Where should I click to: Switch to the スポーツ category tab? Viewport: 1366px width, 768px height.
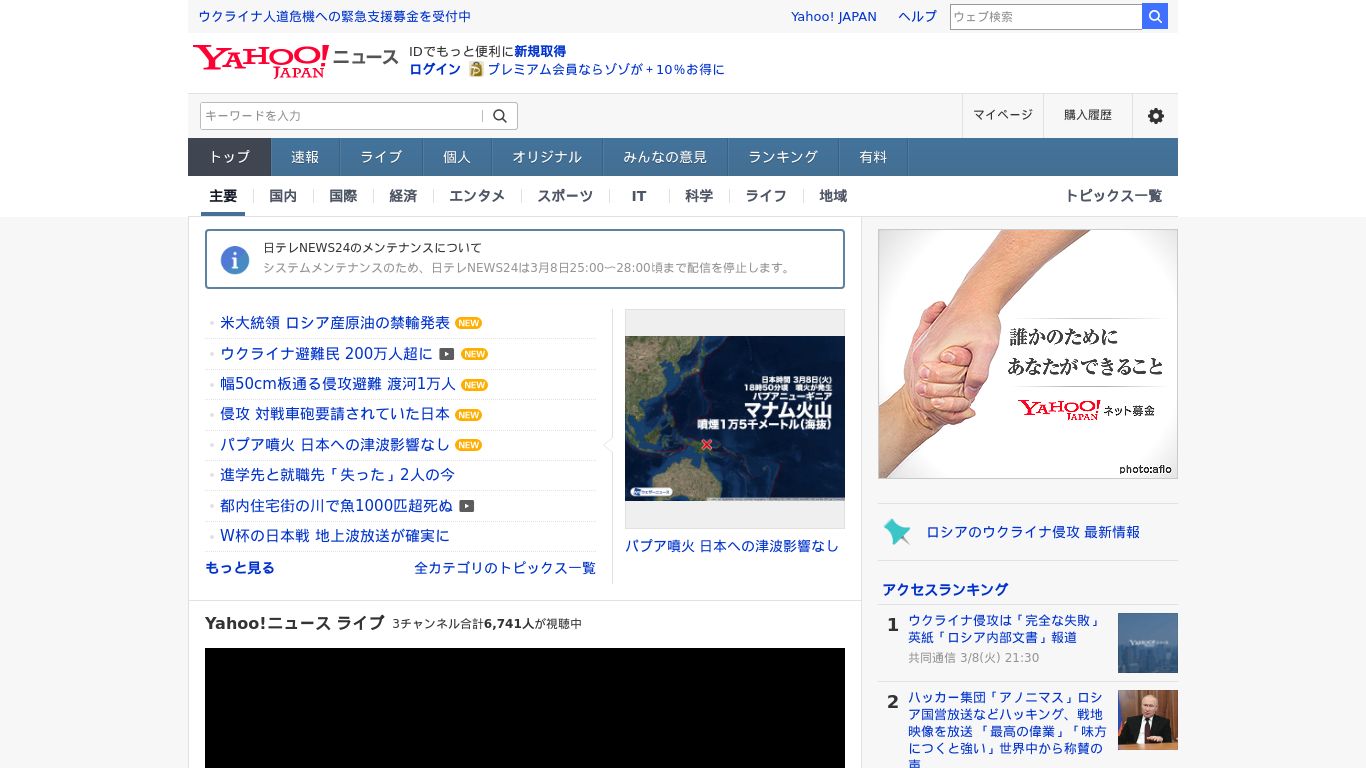coord(564,196)
